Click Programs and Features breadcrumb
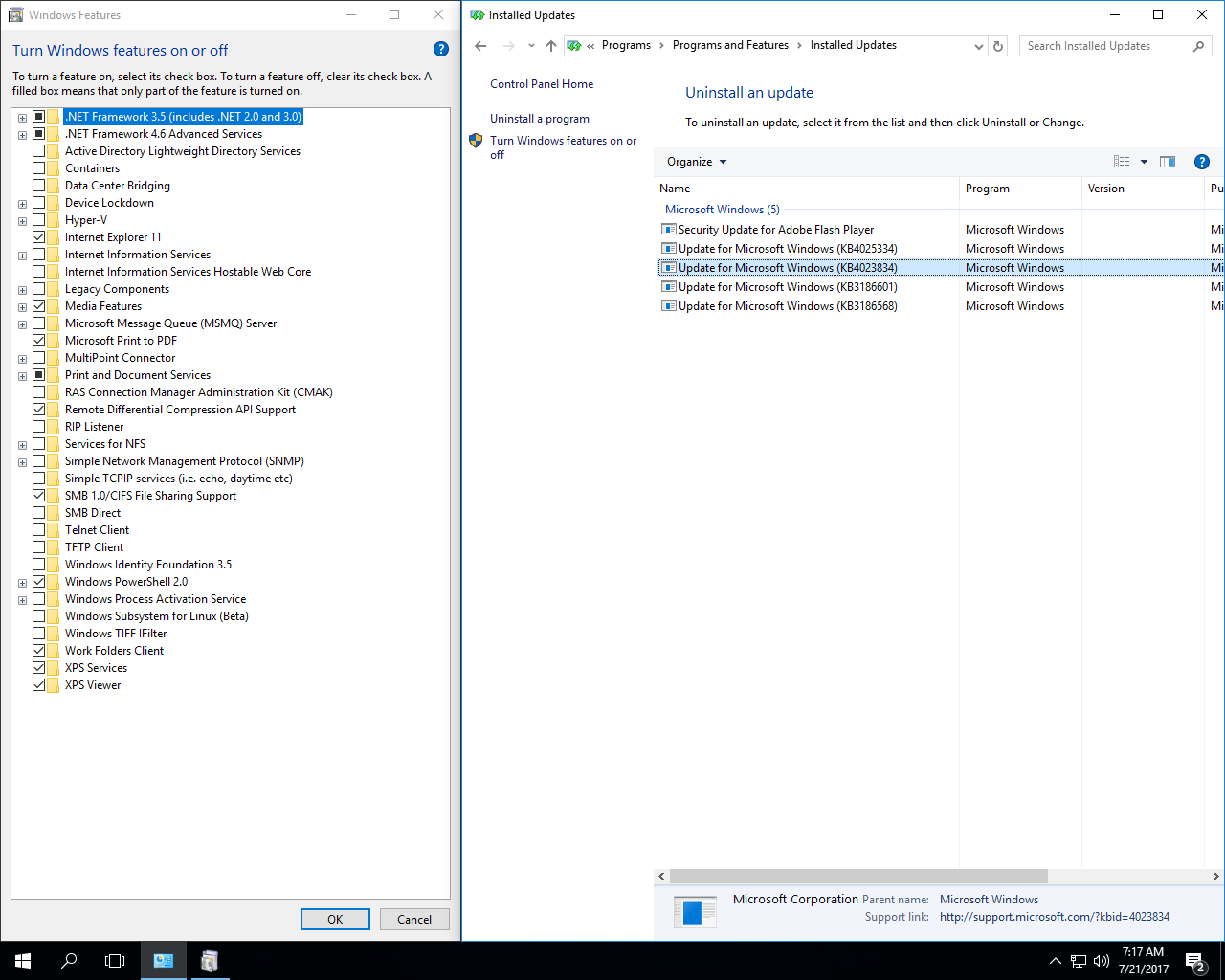 730,45
